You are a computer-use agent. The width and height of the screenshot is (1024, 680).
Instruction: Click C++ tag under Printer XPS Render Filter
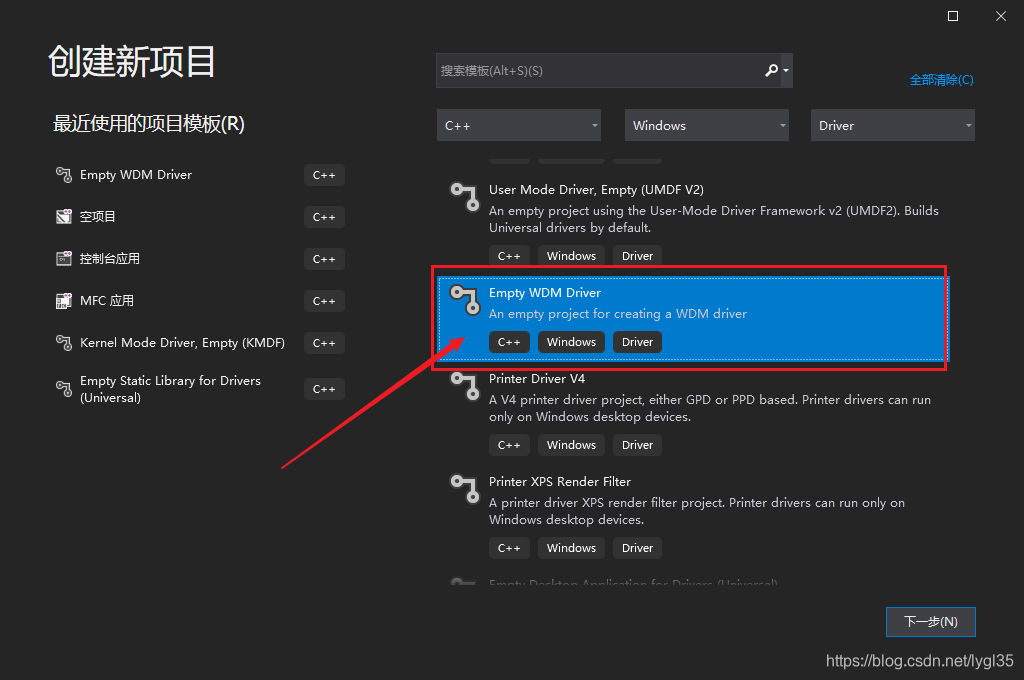click(x=509, y=548)
